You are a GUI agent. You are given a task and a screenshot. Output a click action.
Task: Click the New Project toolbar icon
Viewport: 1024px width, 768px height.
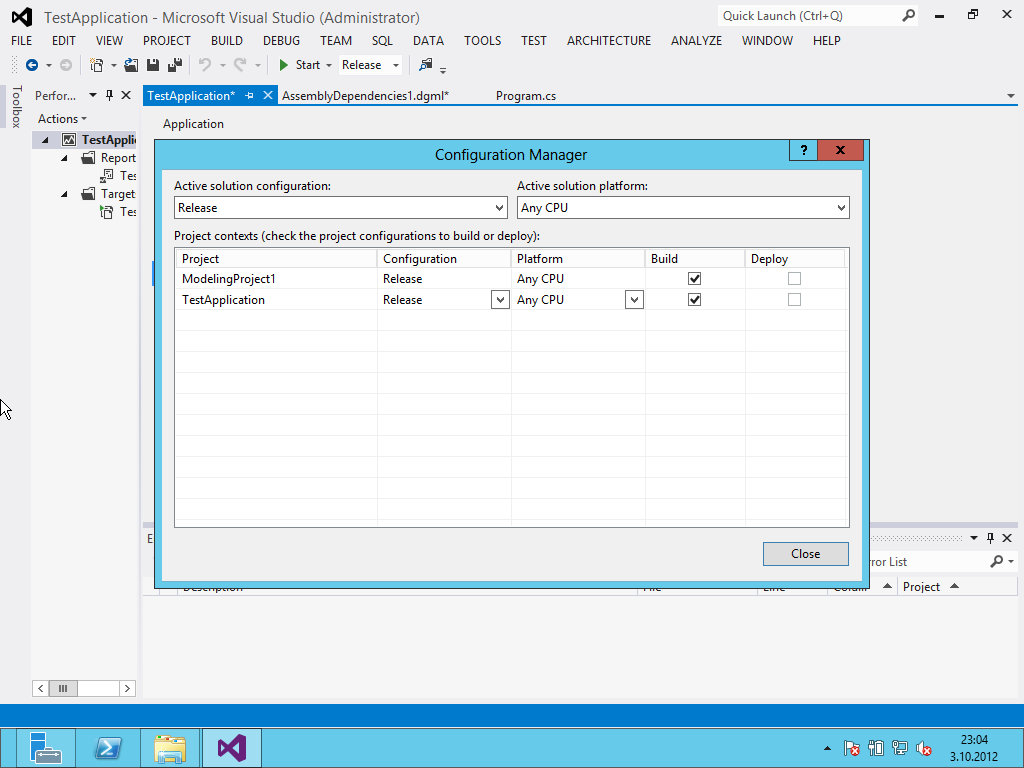pyautogui.click(x=97, y=65)
